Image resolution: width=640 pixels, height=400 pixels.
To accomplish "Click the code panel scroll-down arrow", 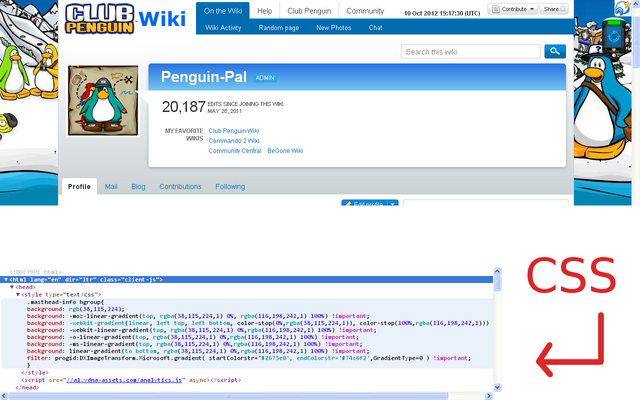I will [x=497, y=387].
